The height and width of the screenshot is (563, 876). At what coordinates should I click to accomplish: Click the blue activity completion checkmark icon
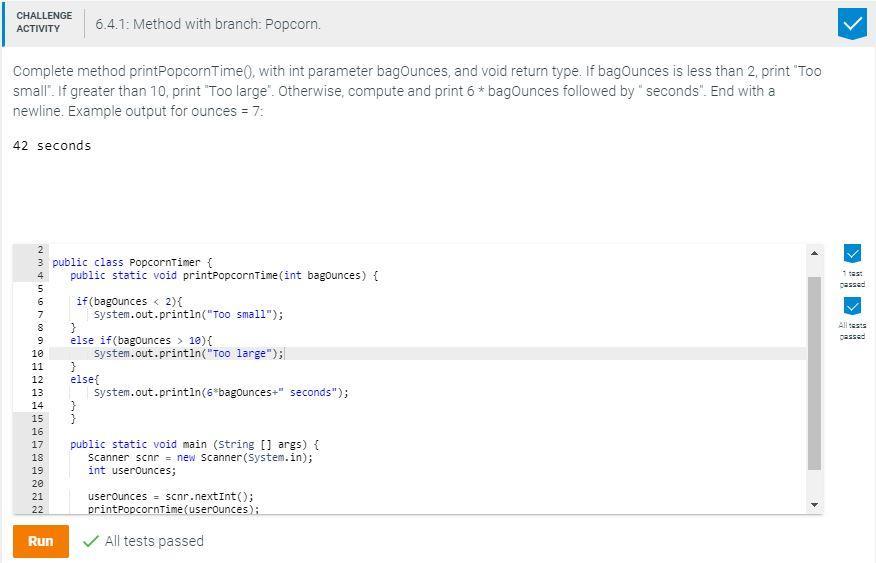(852, 24)
